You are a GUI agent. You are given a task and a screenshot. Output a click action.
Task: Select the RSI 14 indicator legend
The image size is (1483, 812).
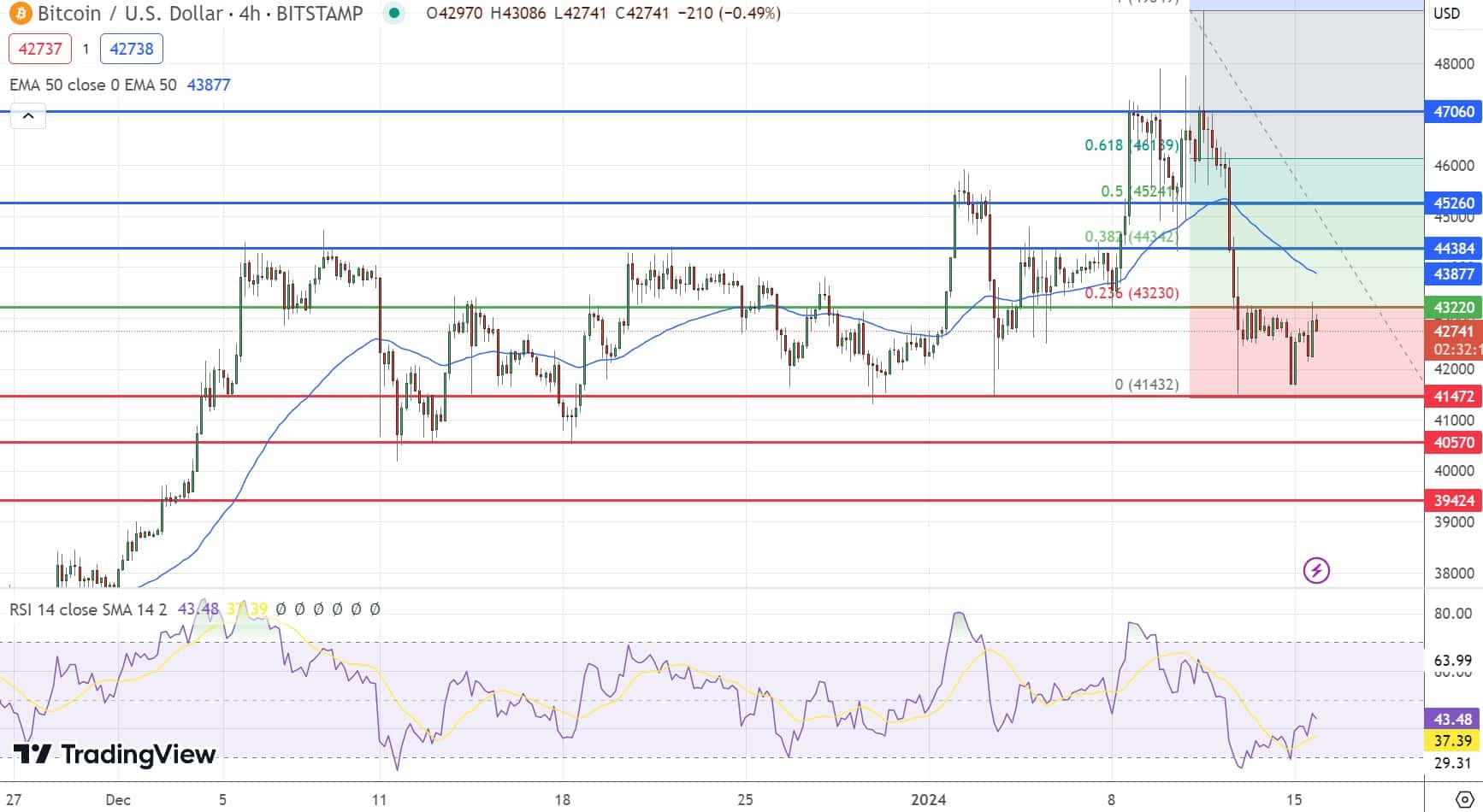[88, 609]
